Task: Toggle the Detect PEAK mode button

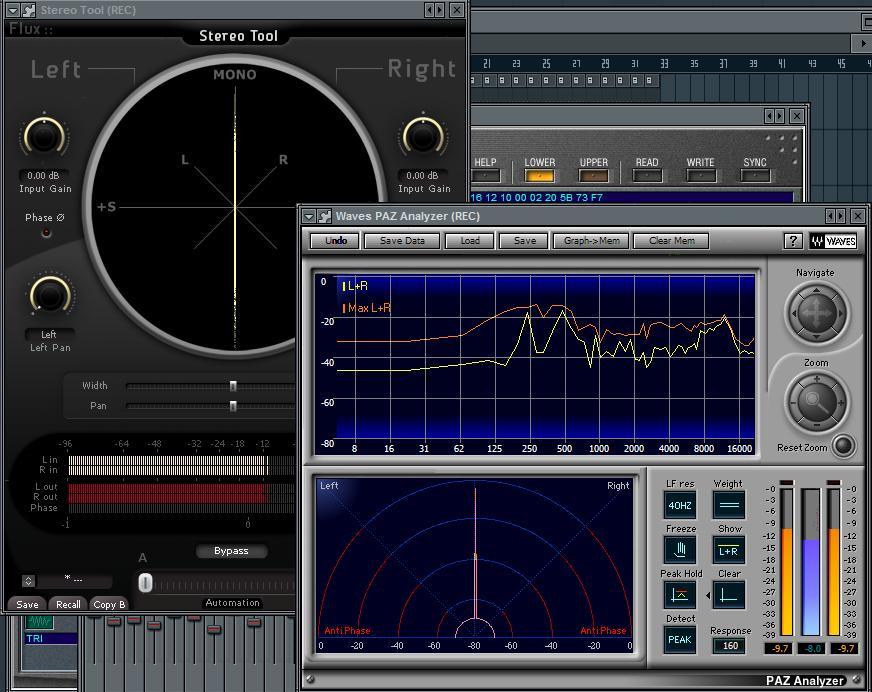Action: coord(680,640)
